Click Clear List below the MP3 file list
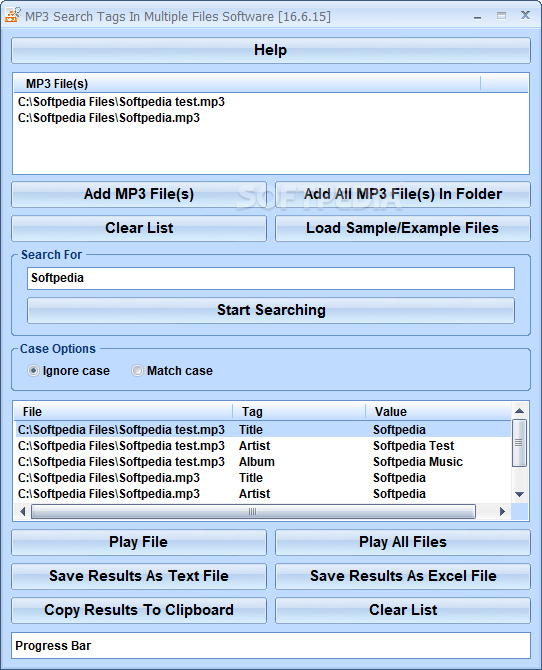 139,228
